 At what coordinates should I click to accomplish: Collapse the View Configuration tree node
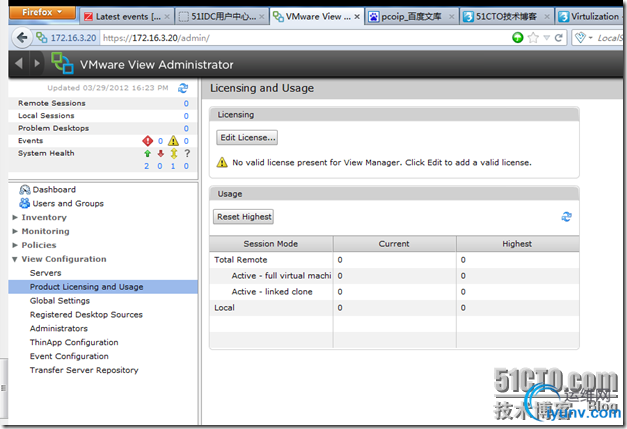[x=15, y=259]
